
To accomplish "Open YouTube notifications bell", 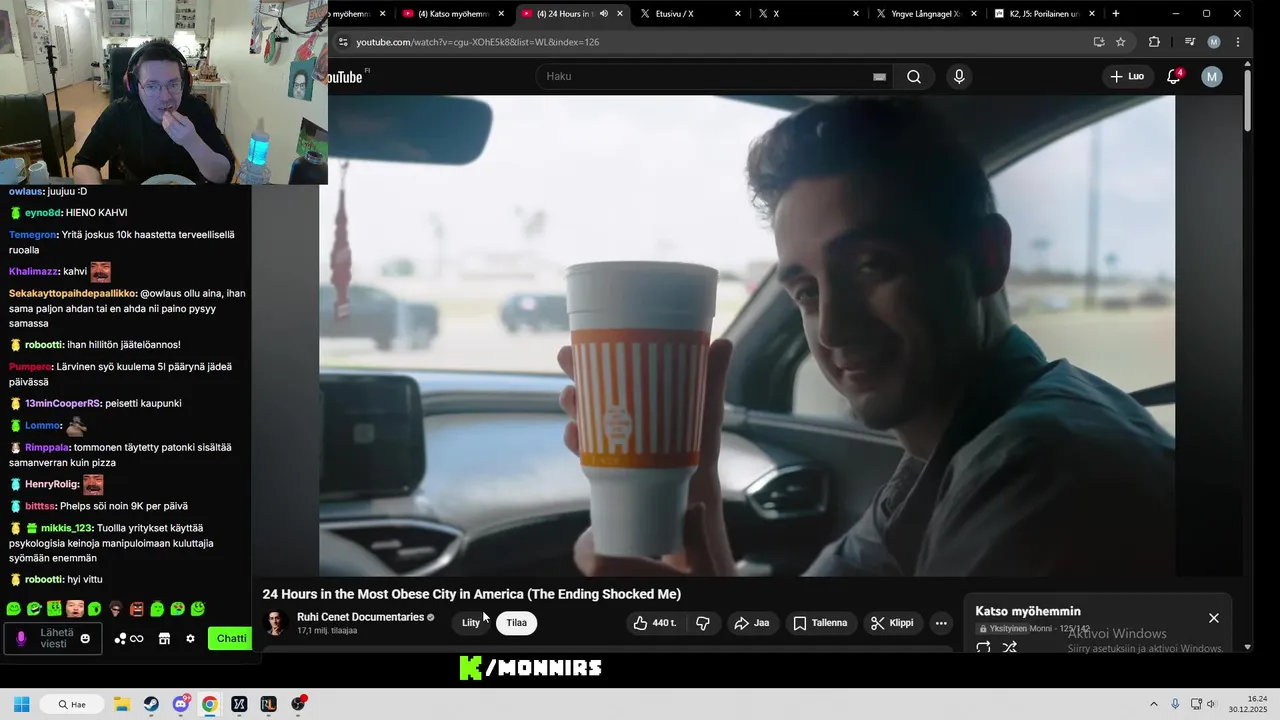I will 1174,77.
